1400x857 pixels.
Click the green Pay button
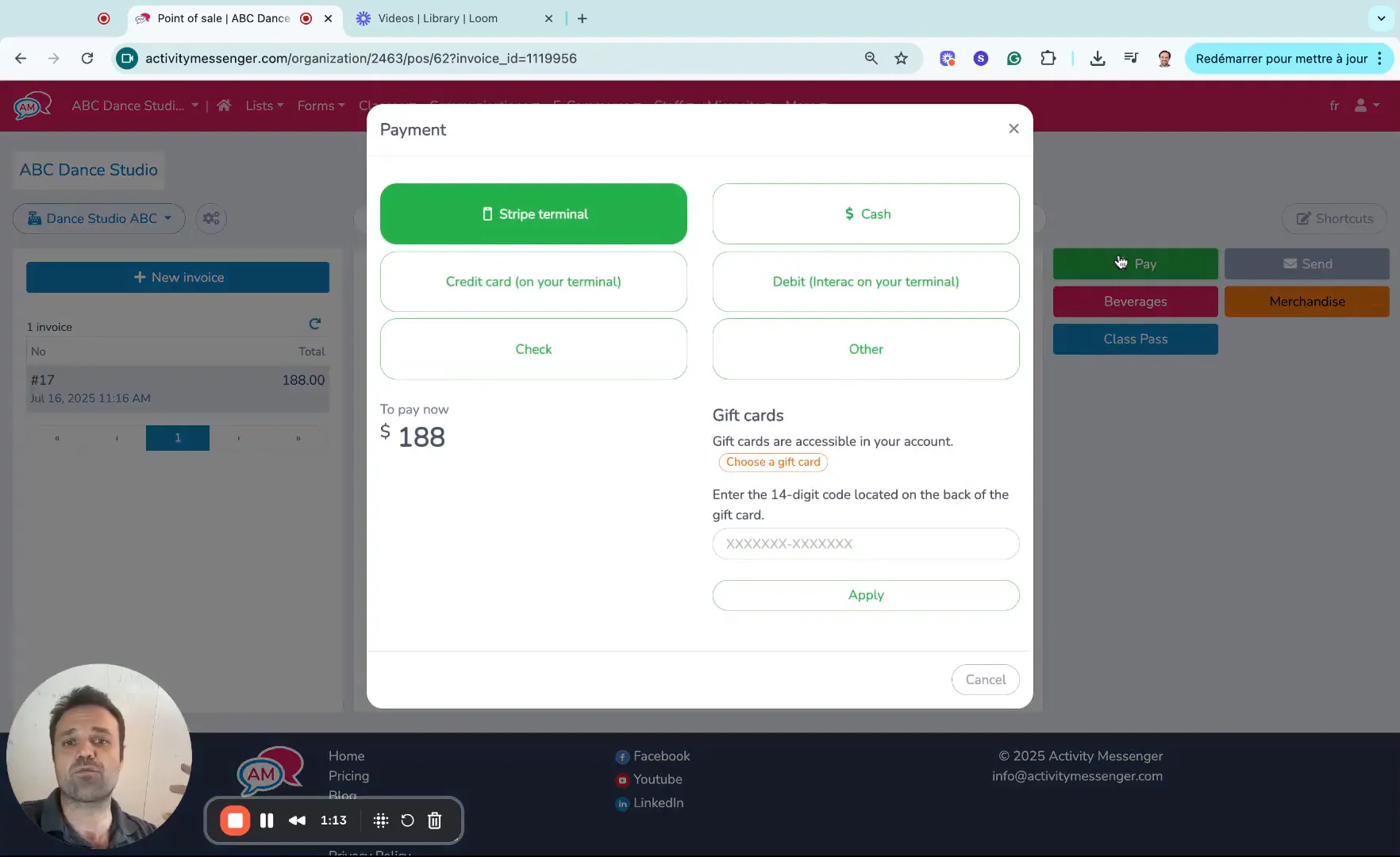(1135, 263)
